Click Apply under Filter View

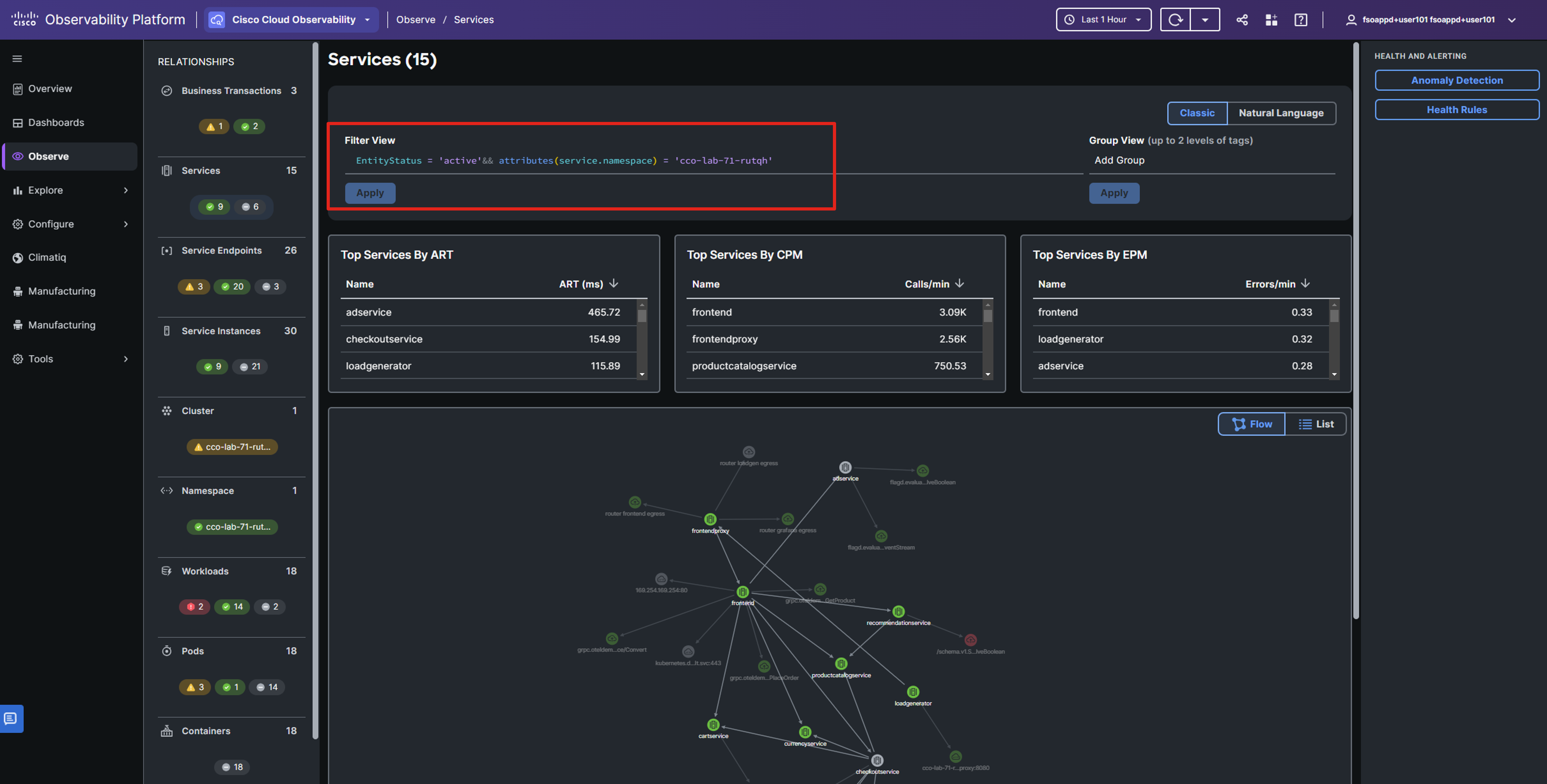pos(370,193)
